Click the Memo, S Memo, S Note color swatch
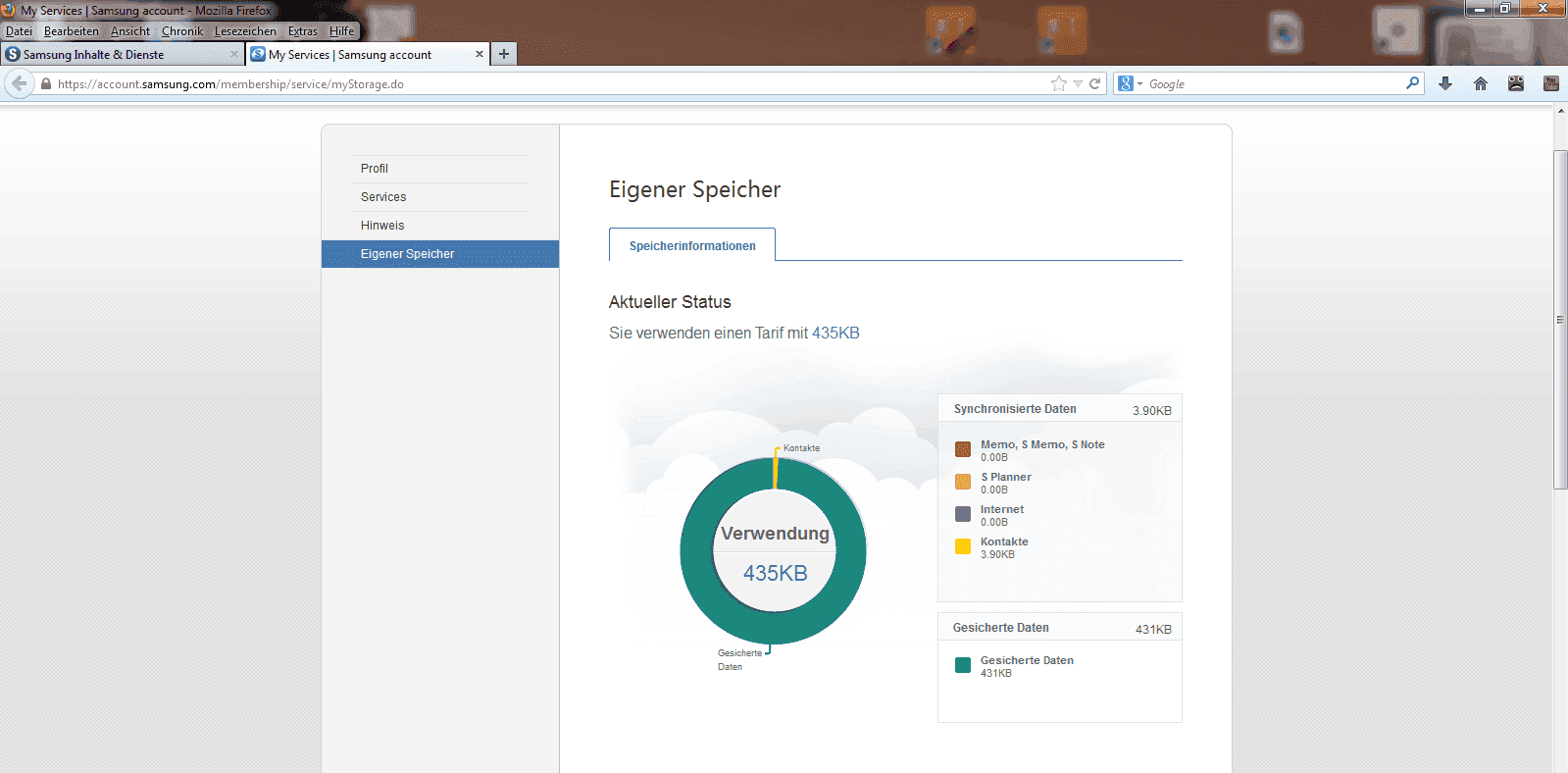 click(x=963, y=449)
